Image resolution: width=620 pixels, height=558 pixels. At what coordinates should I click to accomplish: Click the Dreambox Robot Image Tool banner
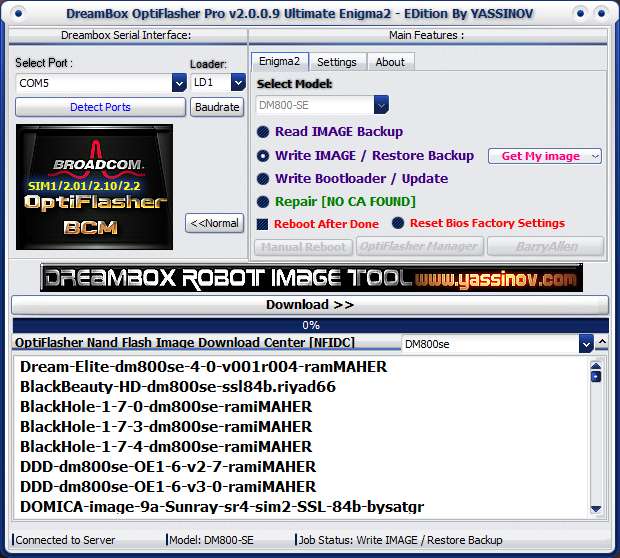point(311,278)
